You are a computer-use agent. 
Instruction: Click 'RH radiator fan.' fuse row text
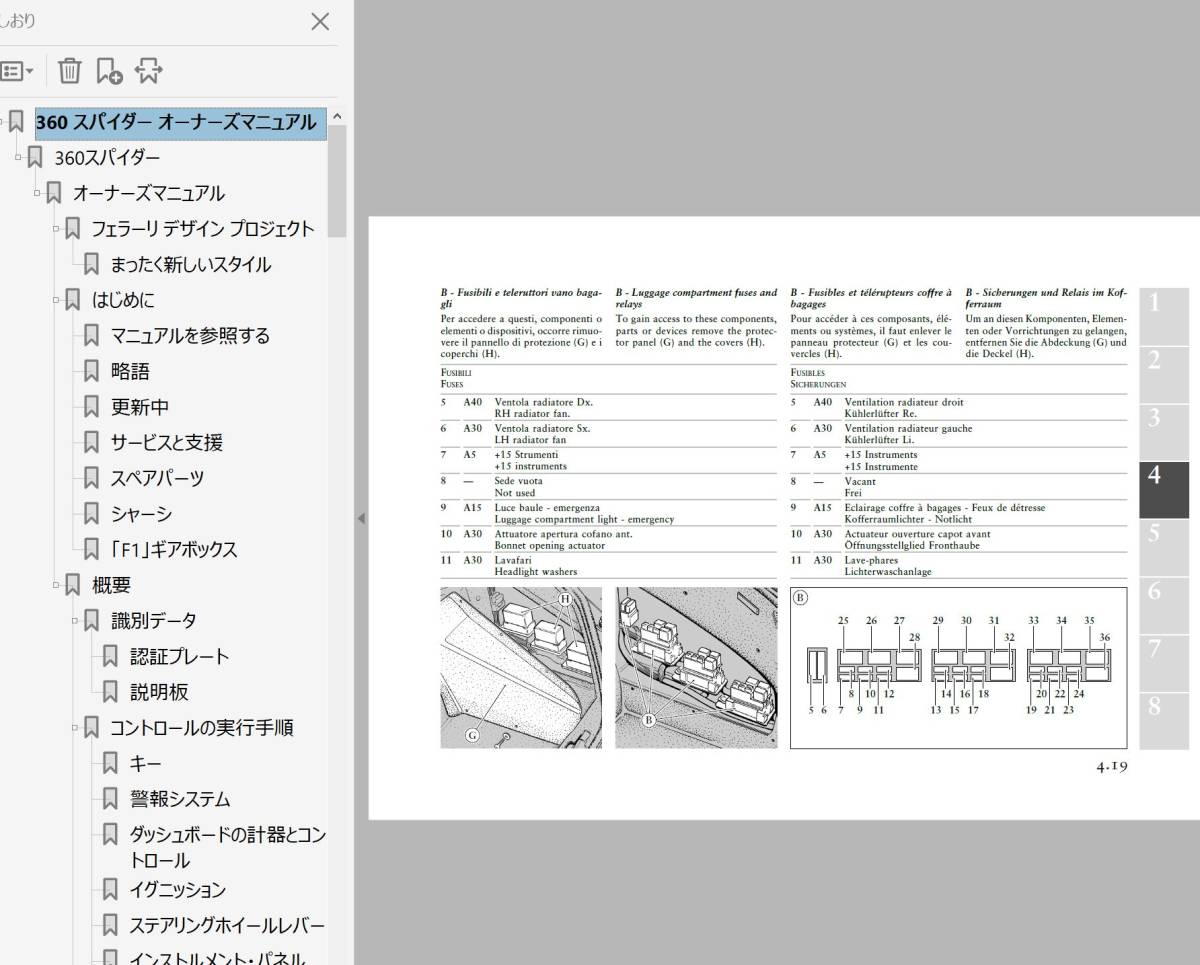[532, 413]
